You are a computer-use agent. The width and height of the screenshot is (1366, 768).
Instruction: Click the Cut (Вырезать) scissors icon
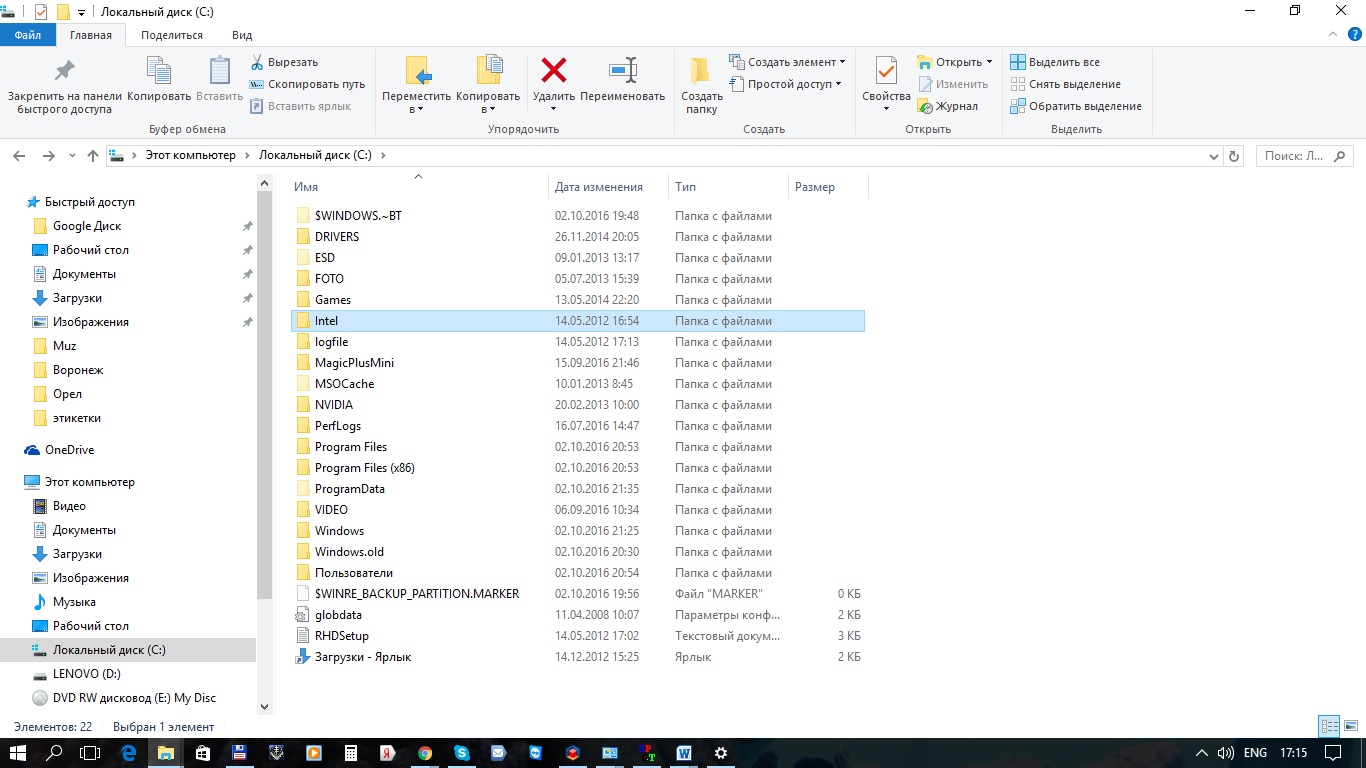point(257,62)
